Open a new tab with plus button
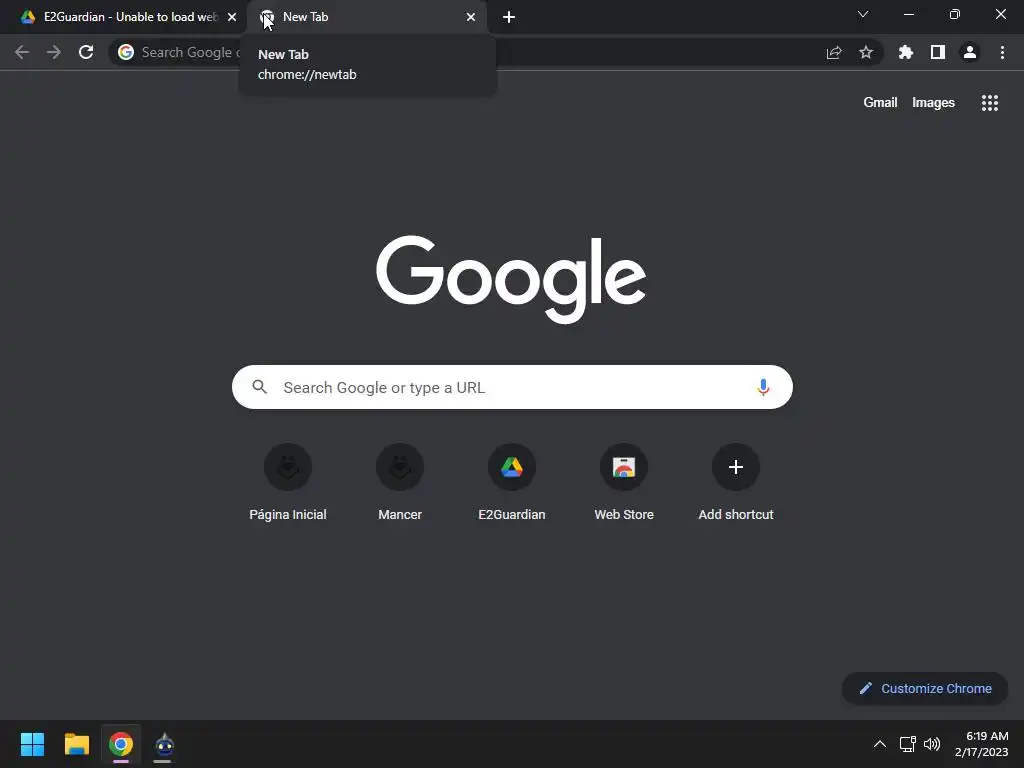 pyautogui.click(x=509, y=17)
